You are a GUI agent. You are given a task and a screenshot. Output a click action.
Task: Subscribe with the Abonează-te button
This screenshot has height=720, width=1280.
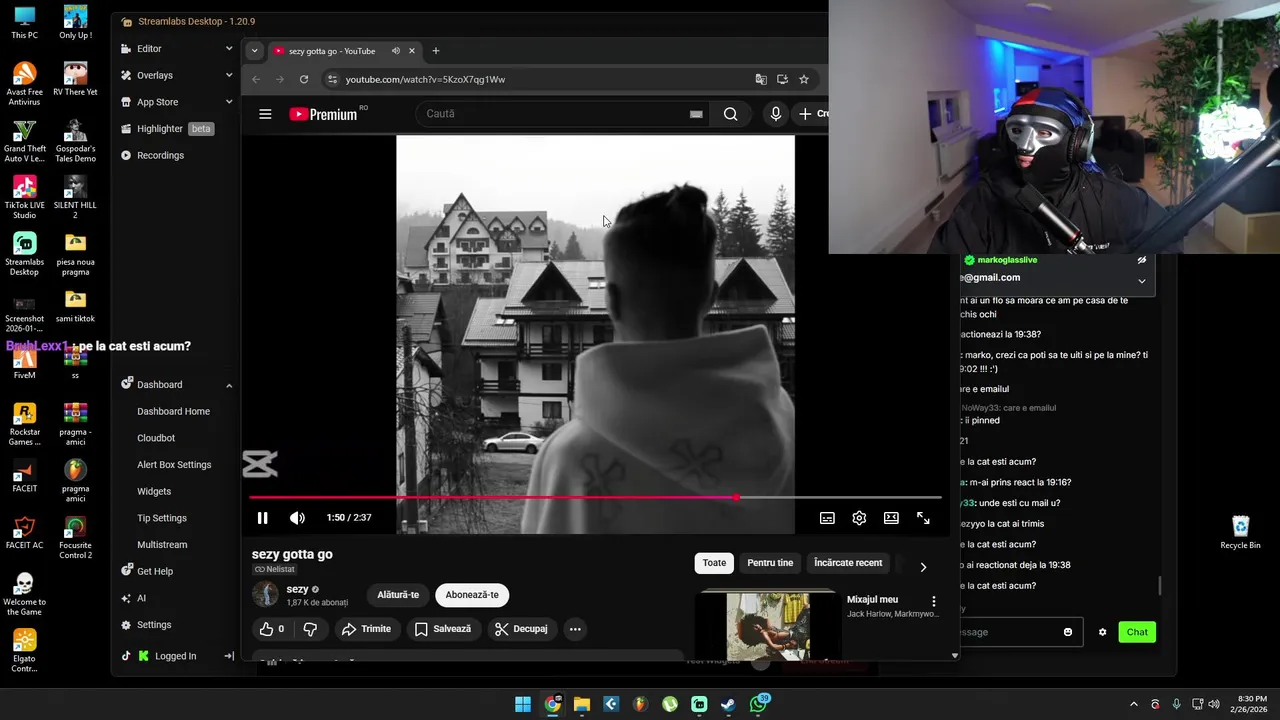click(472, 595)
